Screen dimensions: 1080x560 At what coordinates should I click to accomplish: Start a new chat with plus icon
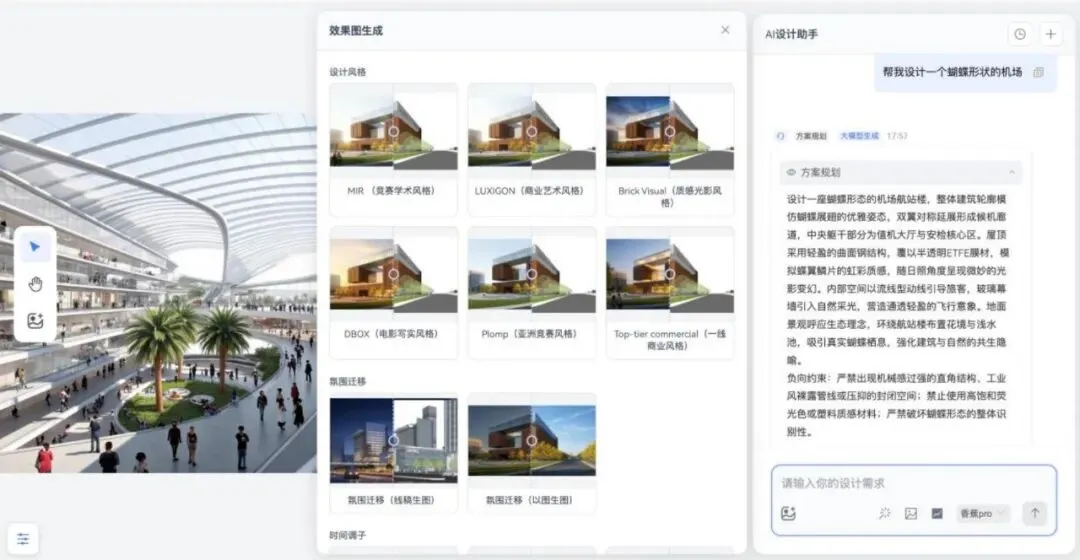pyautogui.click(x=1050, y=34)
